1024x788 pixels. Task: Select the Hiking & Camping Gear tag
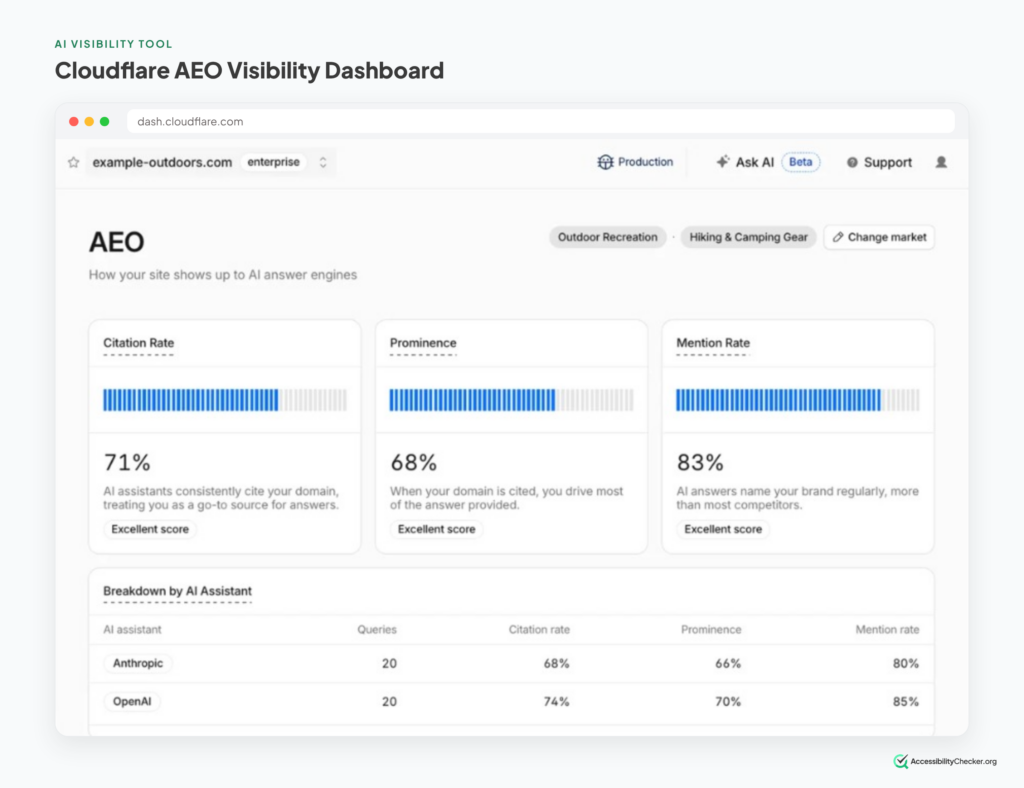click(x=748, y=237)
